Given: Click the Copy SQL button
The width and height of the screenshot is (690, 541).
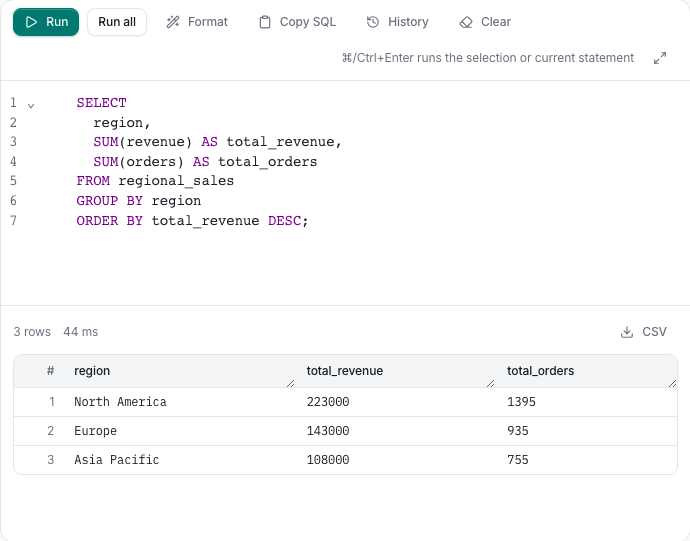Looking at the screenshot, I should (297, 22).
